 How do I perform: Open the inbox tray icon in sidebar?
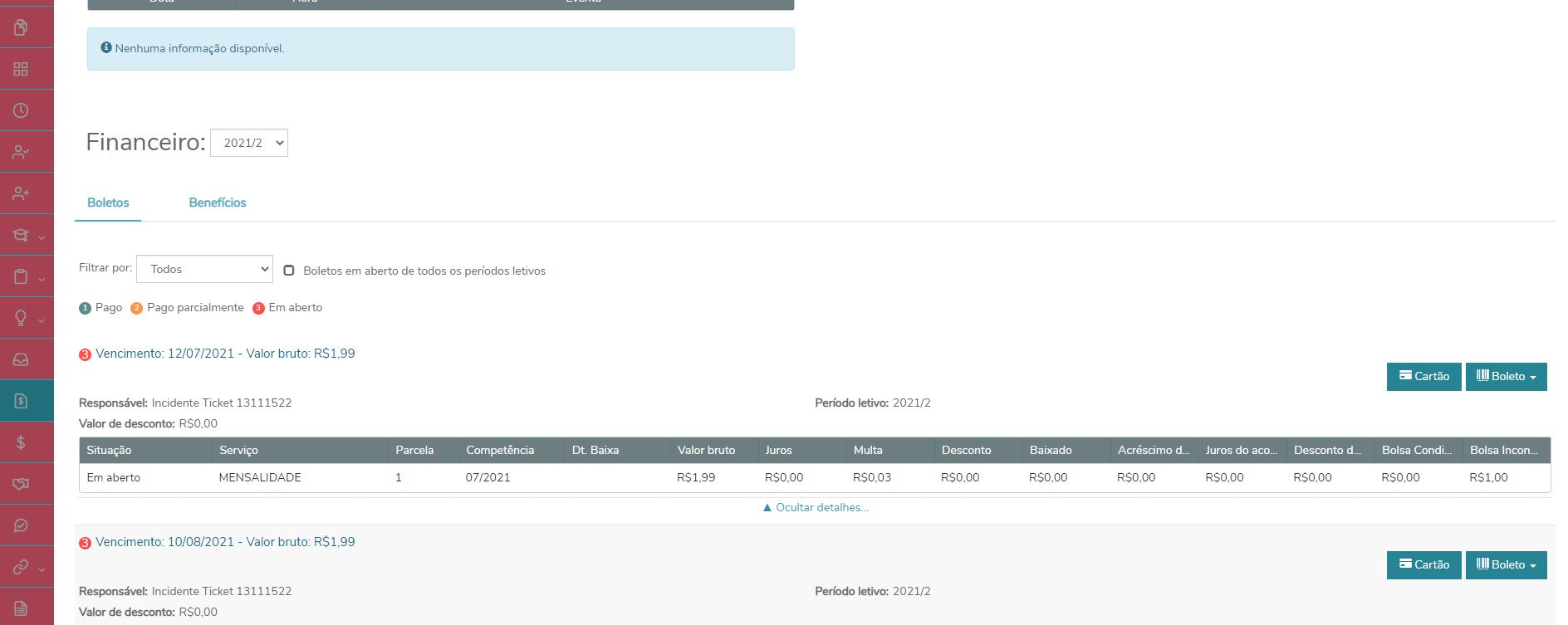click(22, 359)
